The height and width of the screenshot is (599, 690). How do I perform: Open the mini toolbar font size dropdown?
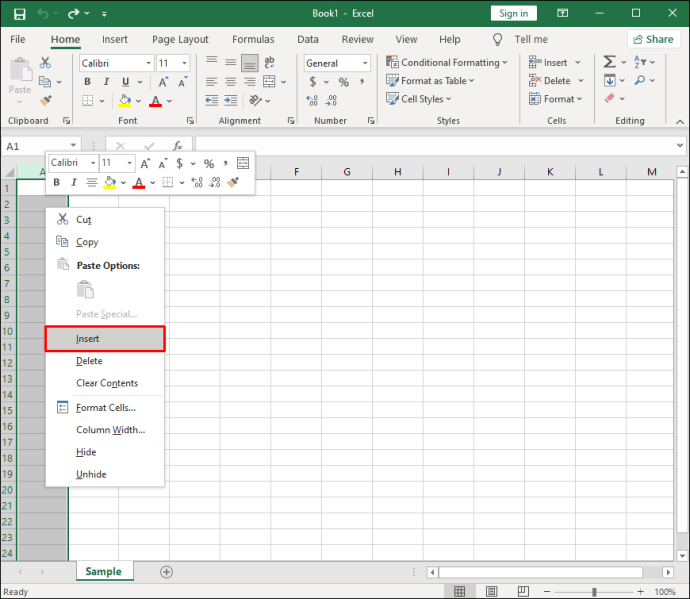[129, 163]
